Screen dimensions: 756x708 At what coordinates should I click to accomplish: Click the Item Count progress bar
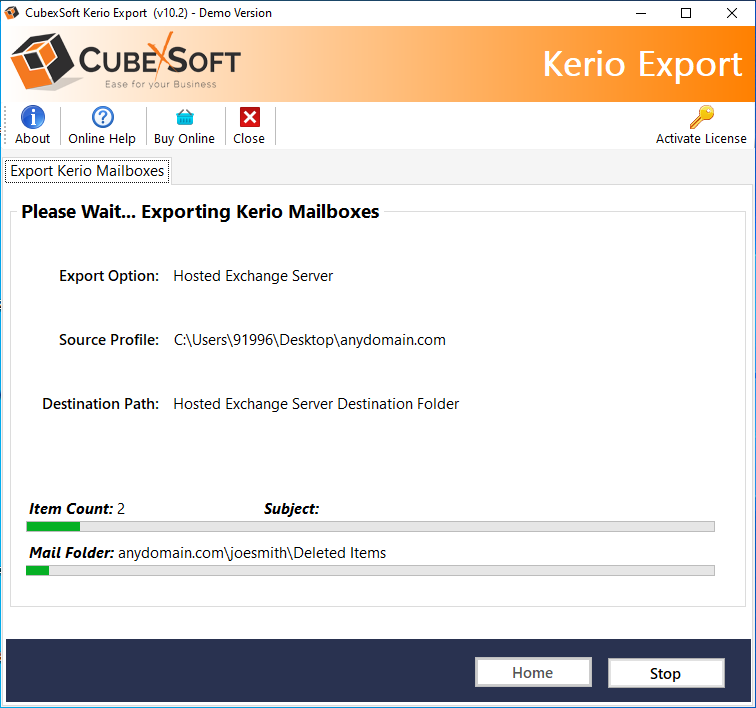[370, 526]
